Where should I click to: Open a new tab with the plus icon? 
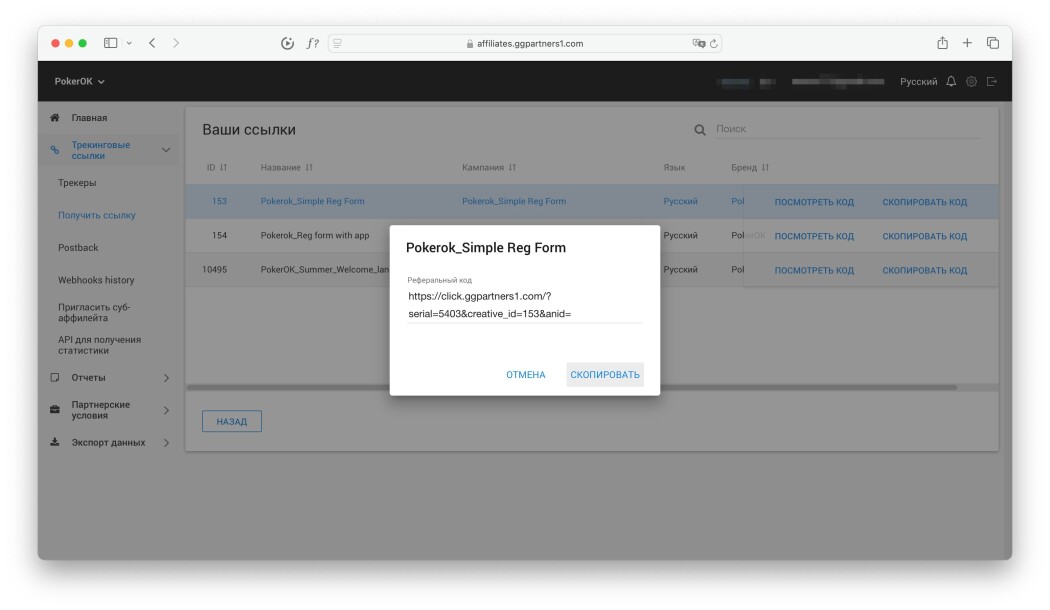(967, 43)
